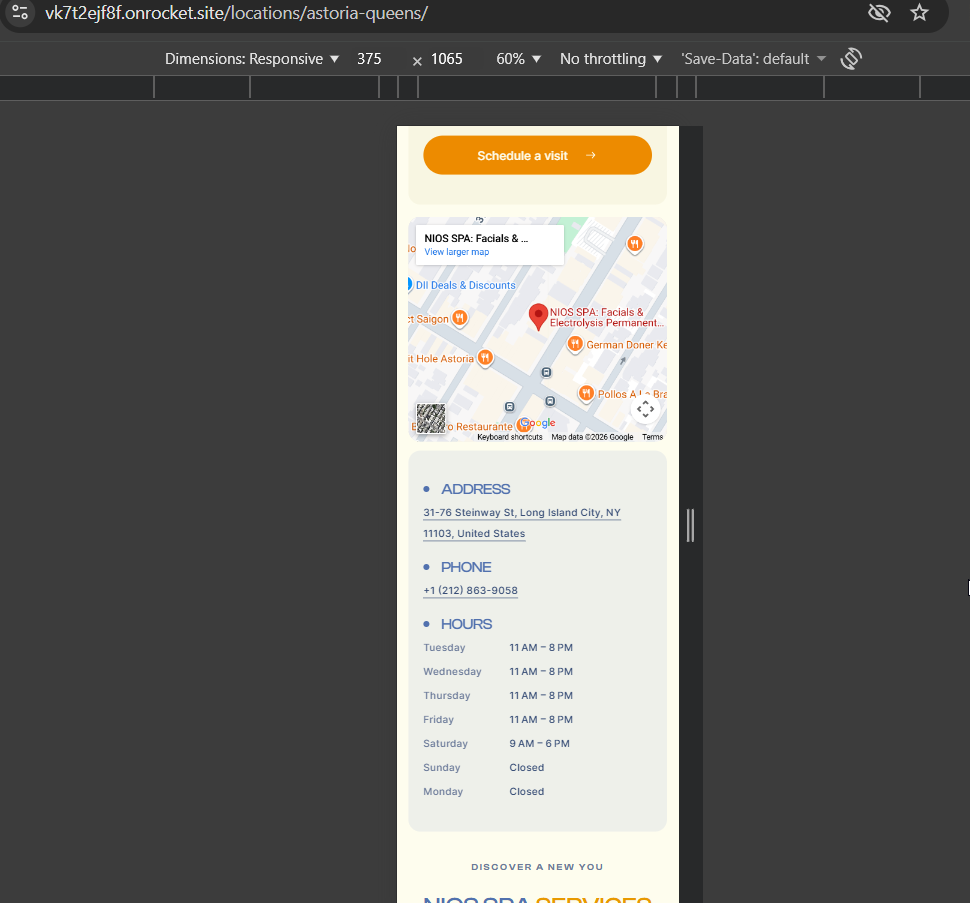Open the Save-Data default dropdown

753,59
